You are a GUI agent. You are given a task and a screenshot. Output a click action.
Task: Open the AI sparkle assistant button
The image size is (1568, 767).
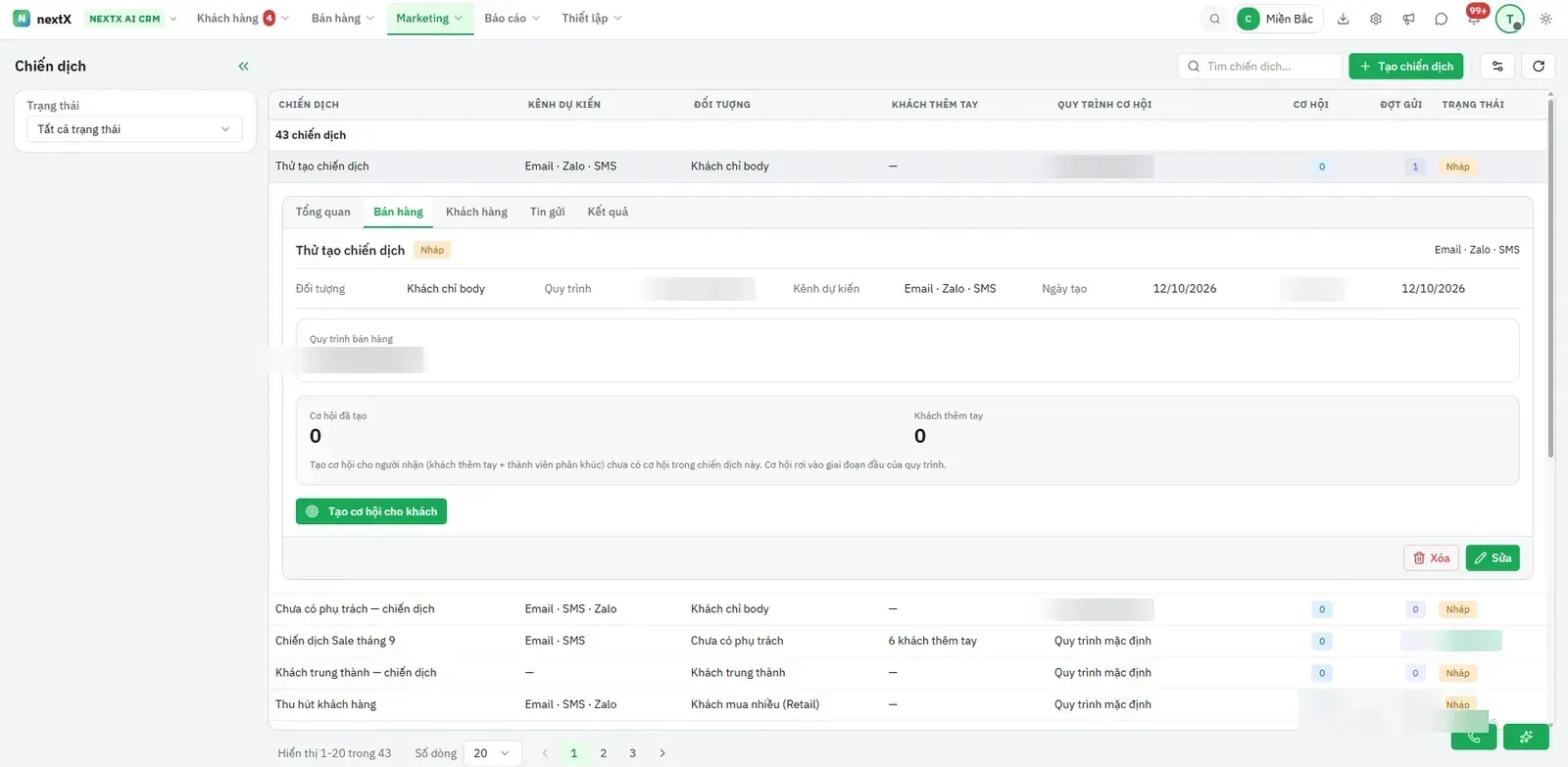[1526, 737]
